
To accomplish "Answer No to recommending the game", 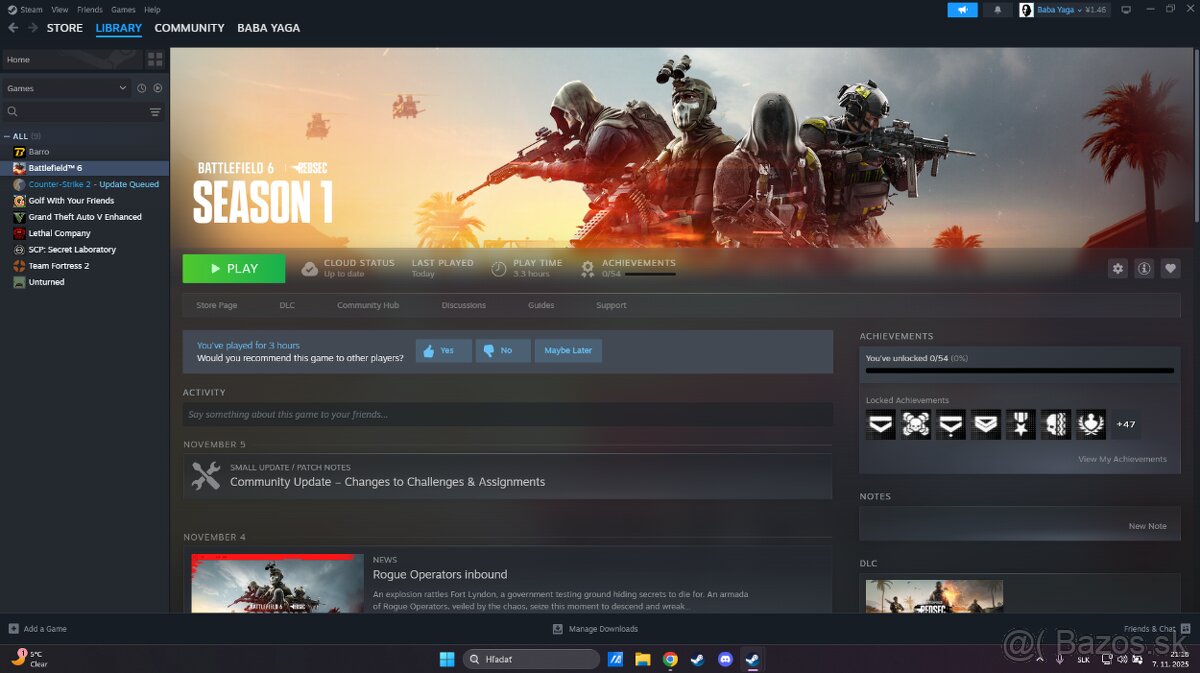I will pyautogui.click(x=503, y=350).
